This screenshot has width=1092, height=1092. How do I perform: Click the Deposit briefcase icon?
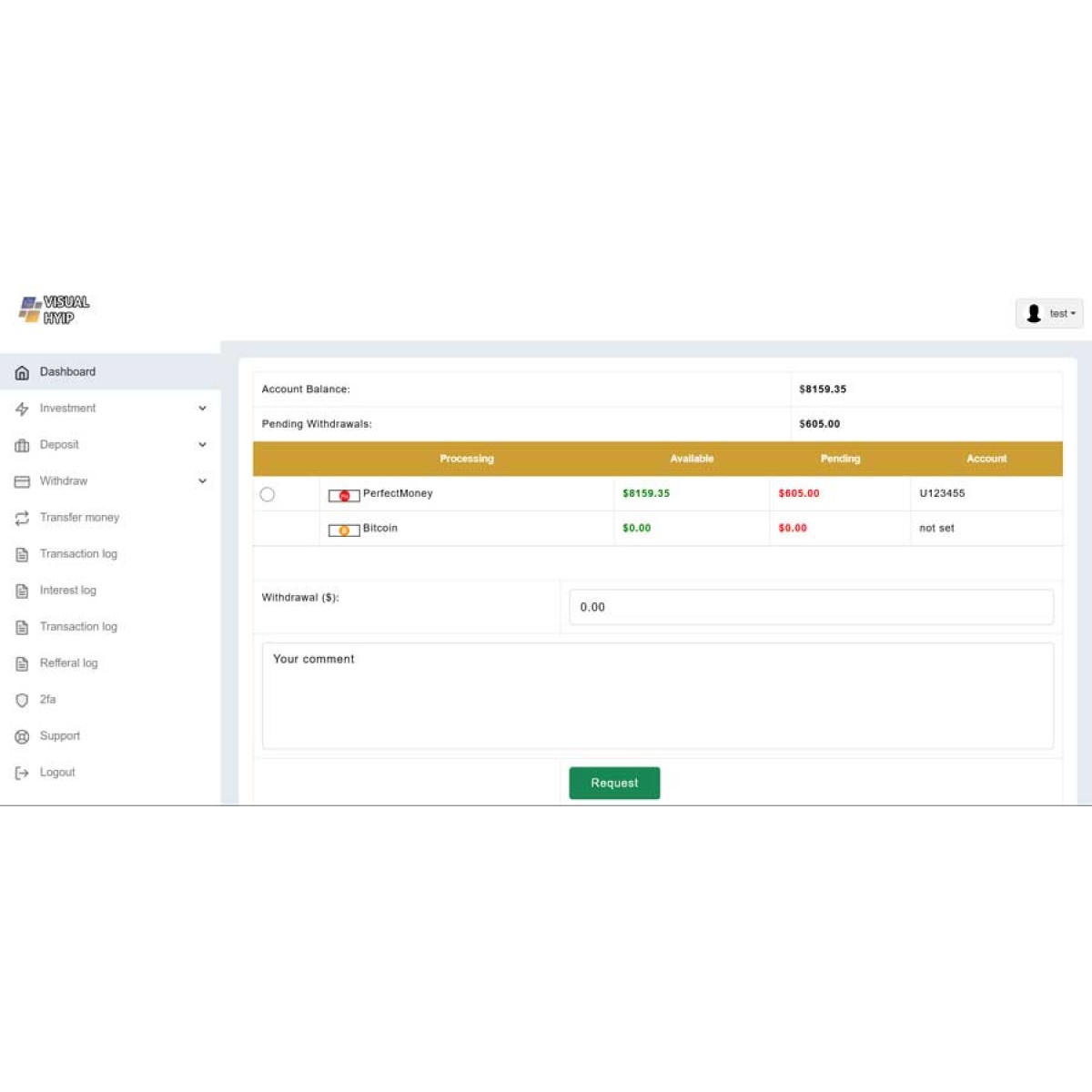(x=22, y=446)
